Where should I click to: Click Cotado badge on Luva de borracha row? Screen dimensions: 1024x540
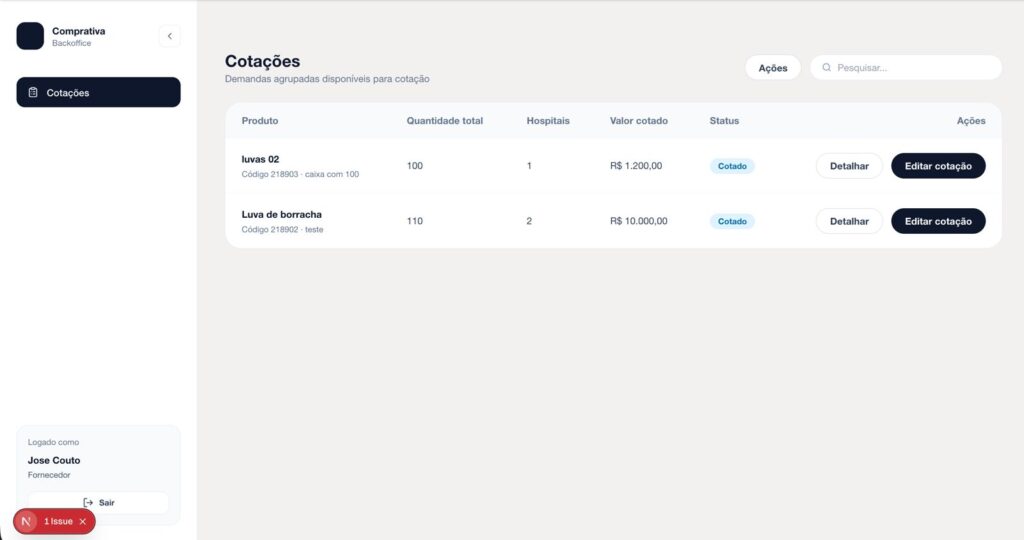click(x=732, y=221)
